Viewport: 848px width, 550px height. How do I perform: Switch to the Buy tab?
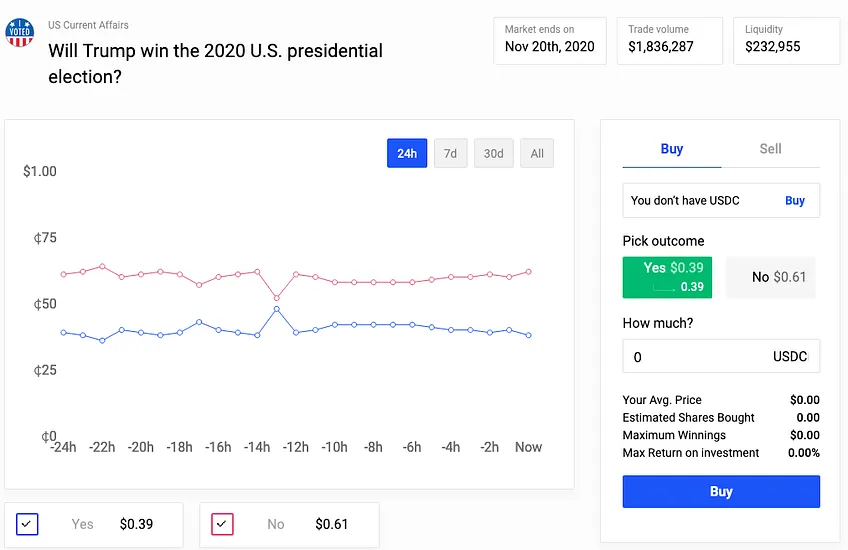[672, 149]
